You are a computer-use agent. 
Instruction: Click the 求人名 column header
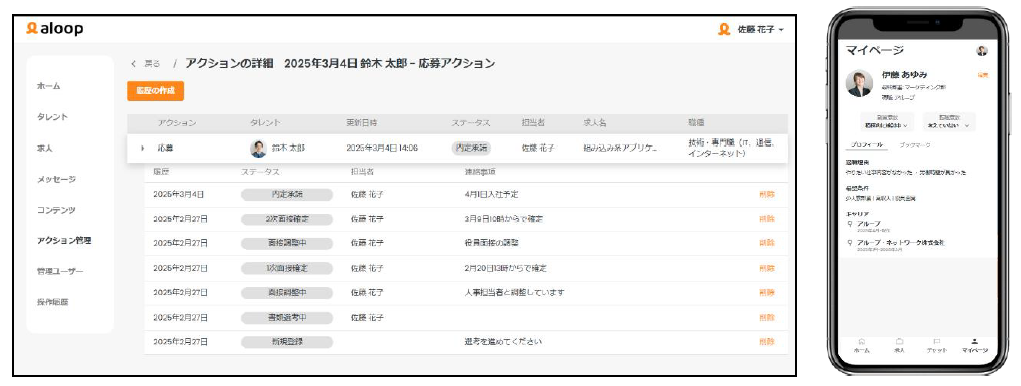594,122
